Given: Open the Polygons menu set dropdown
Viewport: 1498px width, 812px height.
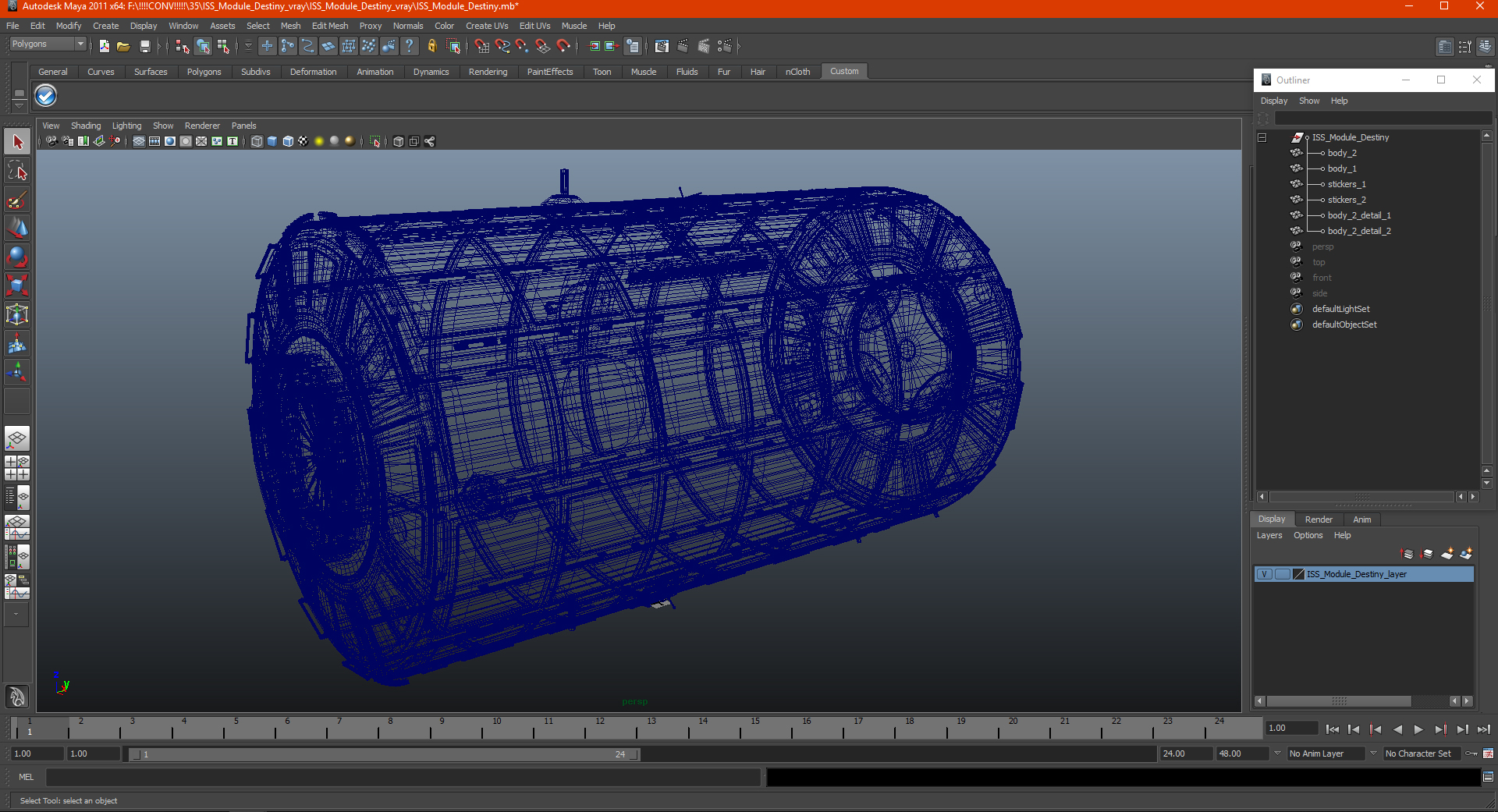Looking at the screenshot, I should pyautogui.click(x=80, y=44).
